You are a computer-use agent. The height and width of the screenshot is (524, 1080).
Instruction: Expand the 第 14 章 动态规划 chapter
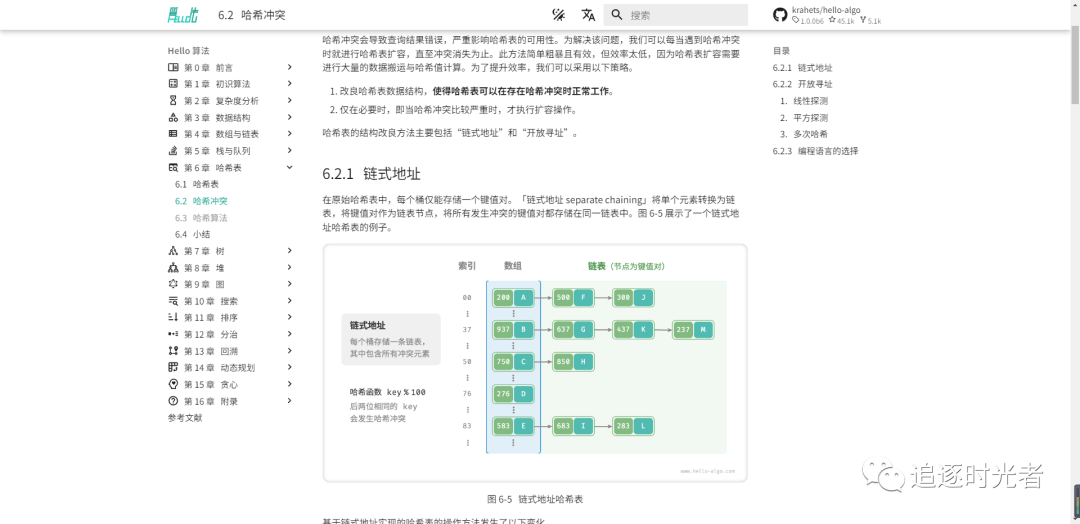click(290, 368)
